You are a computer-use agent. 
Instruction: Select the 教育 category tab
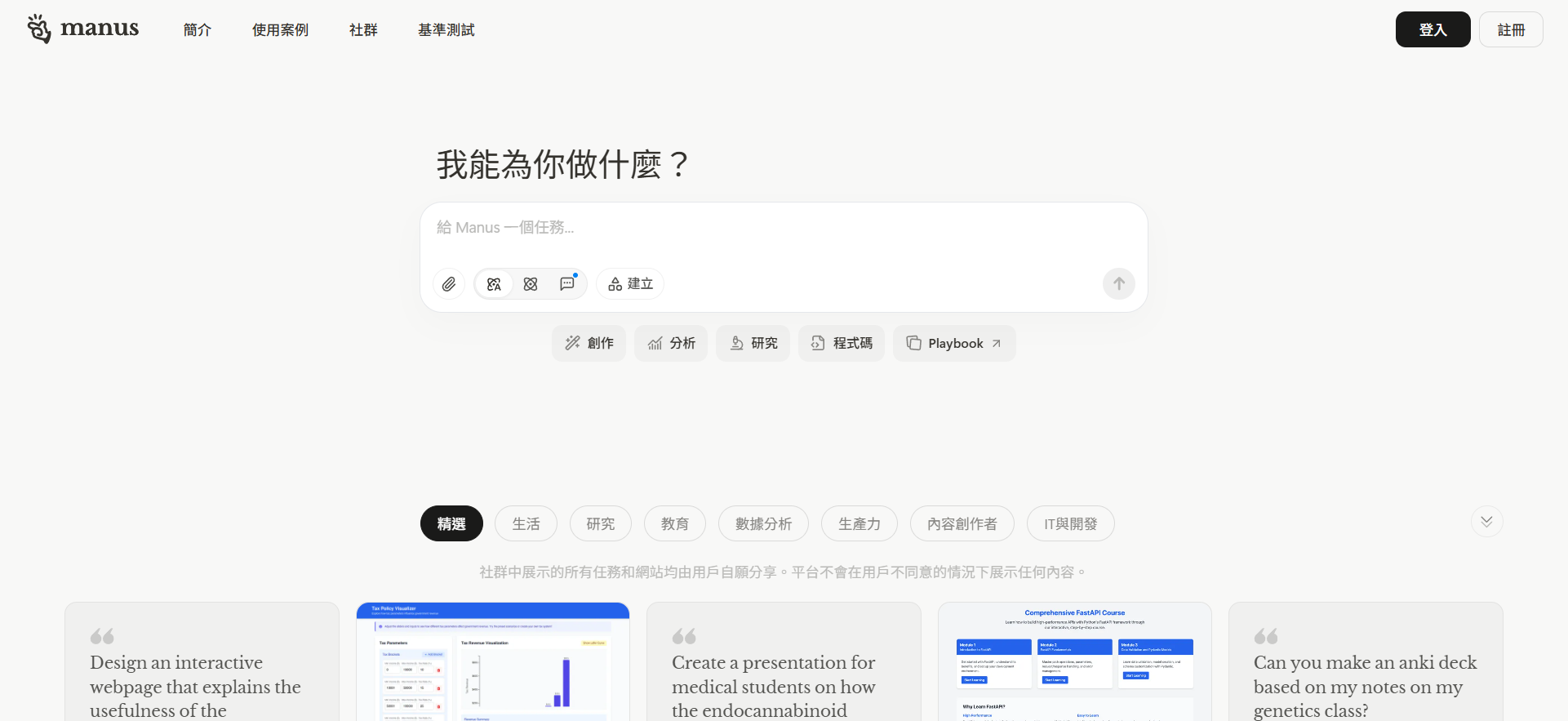(x=674, y=523)
